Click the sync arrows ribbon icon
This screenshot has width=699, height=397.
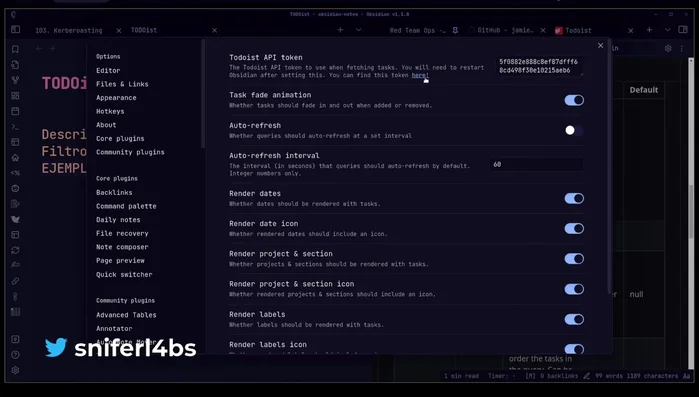pyautogui.click(x=15, y=250)
